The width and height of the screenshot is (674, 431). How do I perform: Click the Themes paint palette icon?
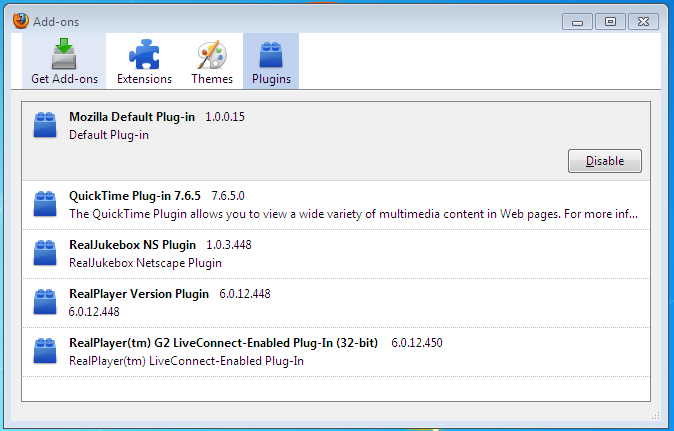click(212, 55)
